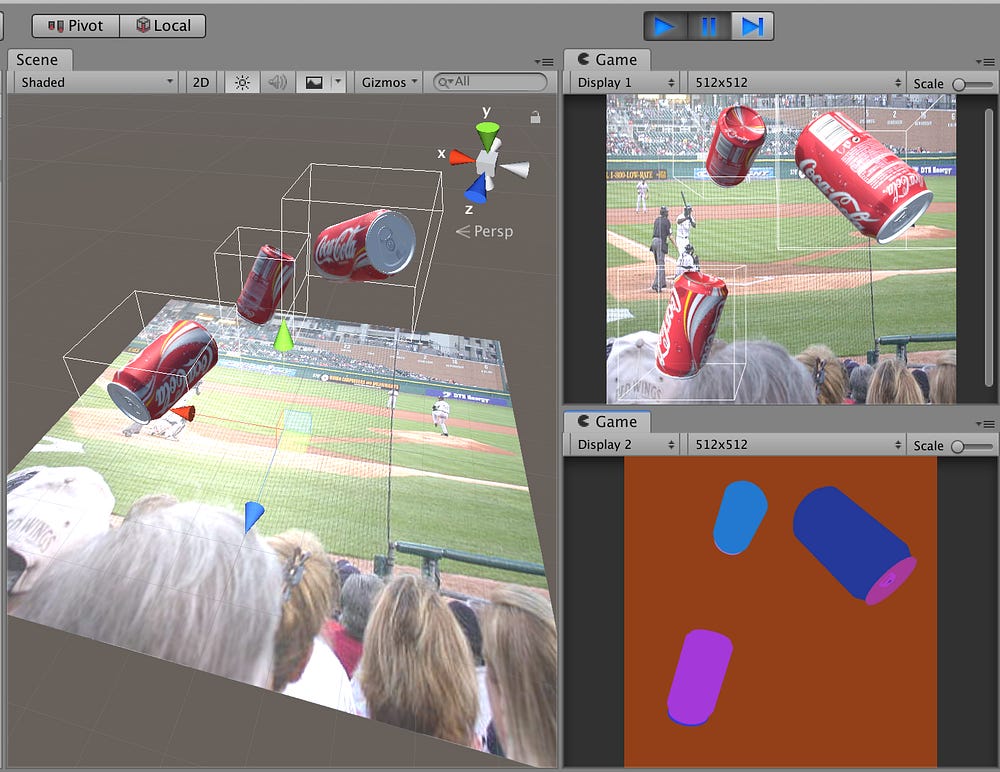
Task: Open scene effects dropdown arrow
Action: pyautogui.click(x=339, y=82)
